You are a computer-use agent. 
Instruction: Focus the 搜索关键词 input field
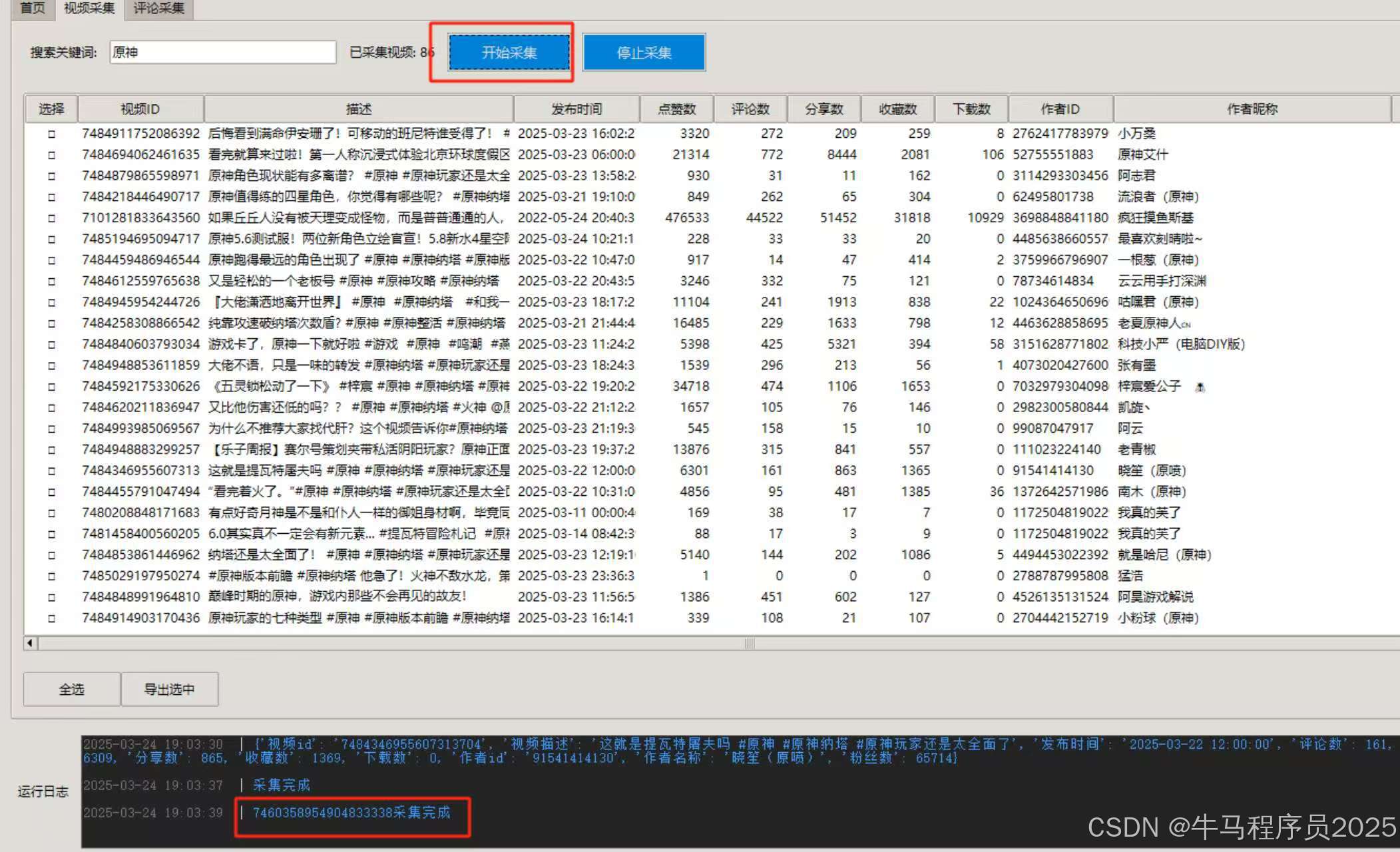[222, 53]
